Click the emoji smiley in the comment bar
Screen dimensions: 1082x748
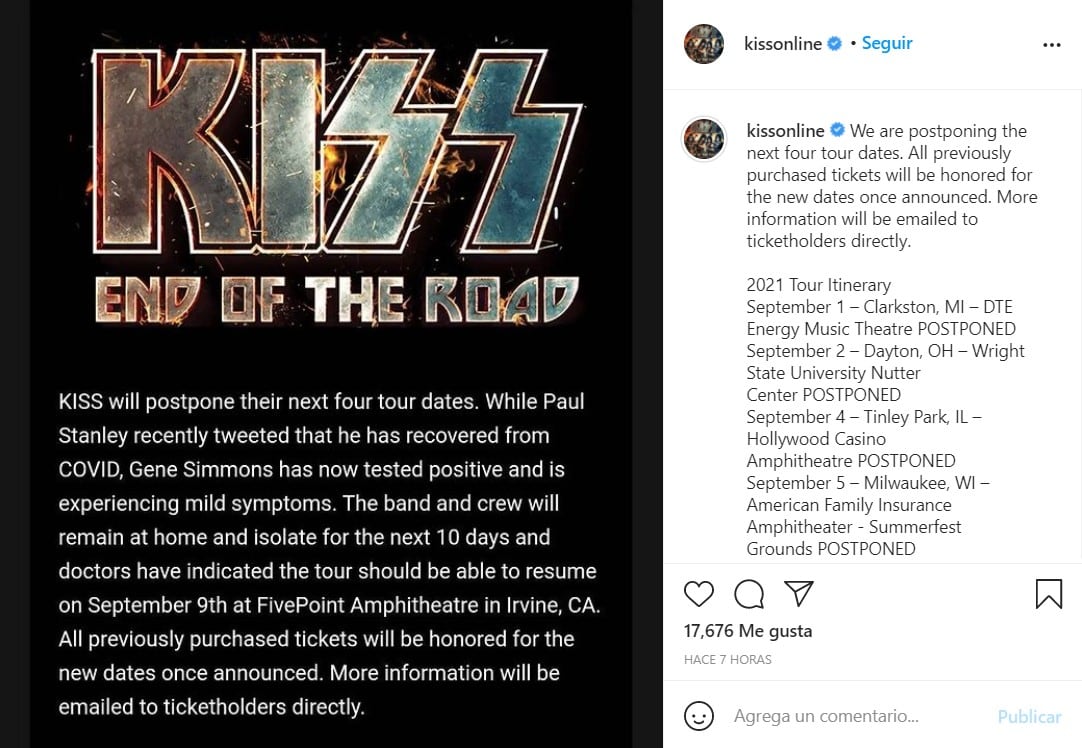[x=699, y=716]
